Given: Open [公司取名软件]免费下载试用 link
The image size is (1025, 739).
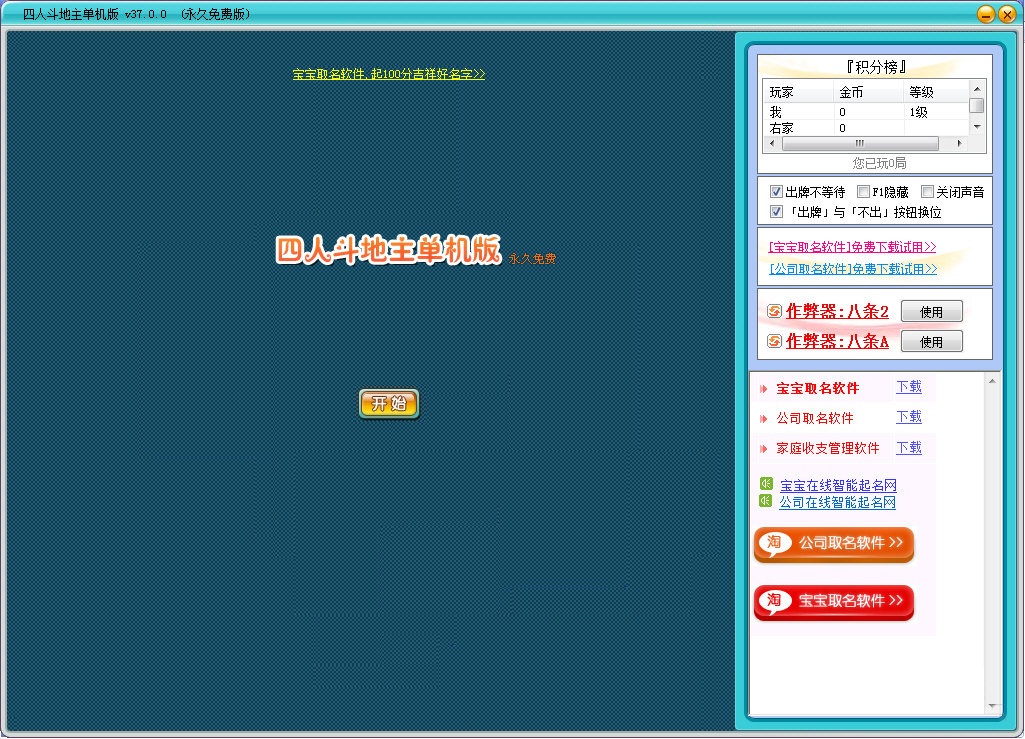Looking at the screenshot, I should [x=853, y=269].
